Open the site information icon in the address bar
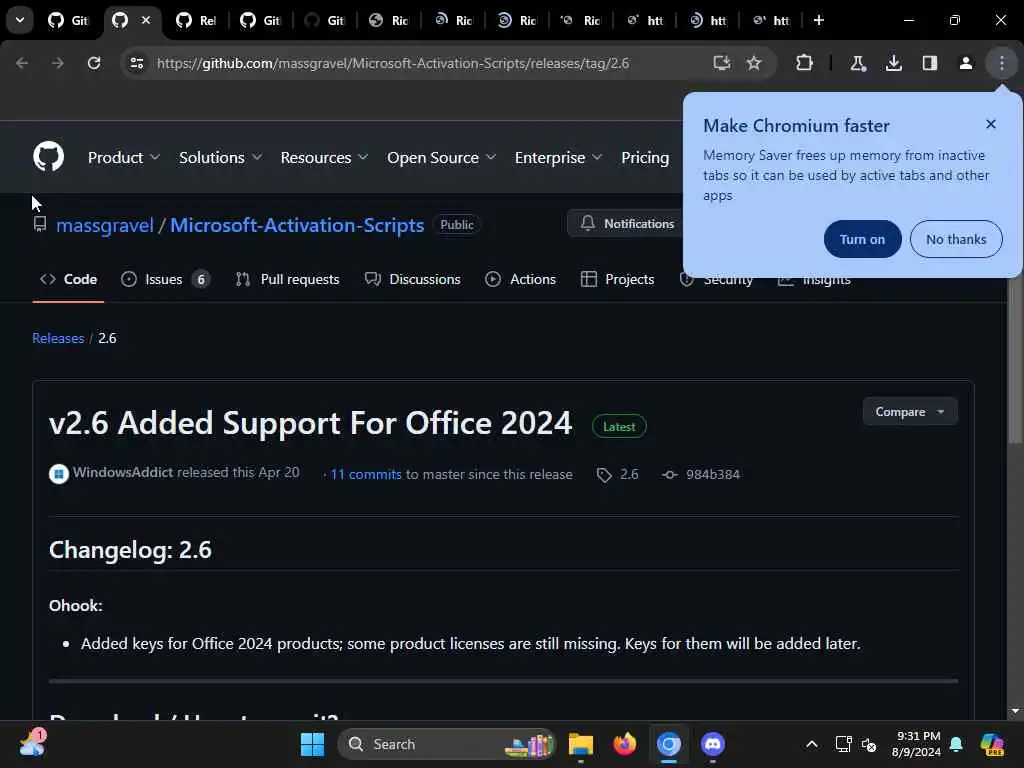 [x=137, y=63]
